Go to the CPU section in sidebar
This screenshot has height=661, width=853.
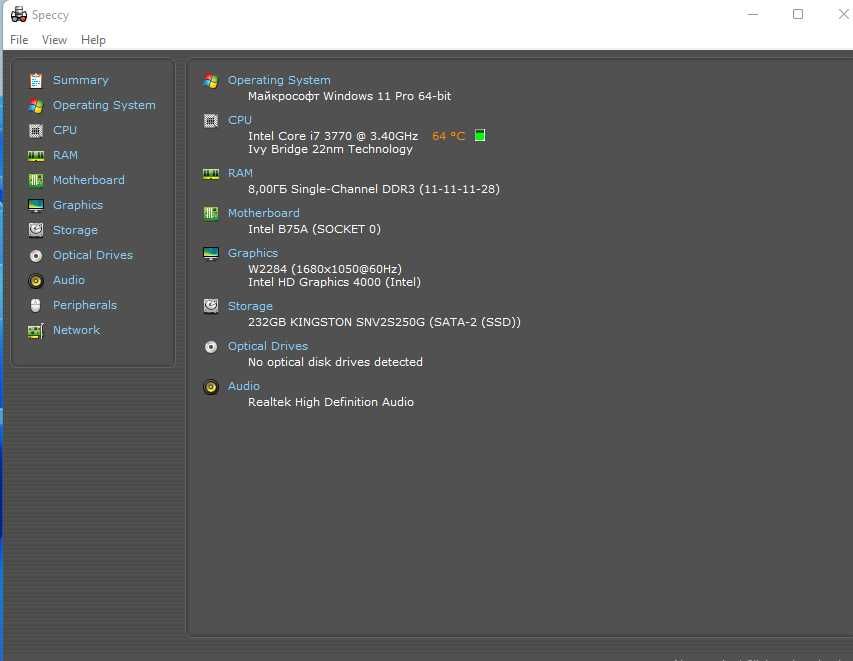point(65,130)
